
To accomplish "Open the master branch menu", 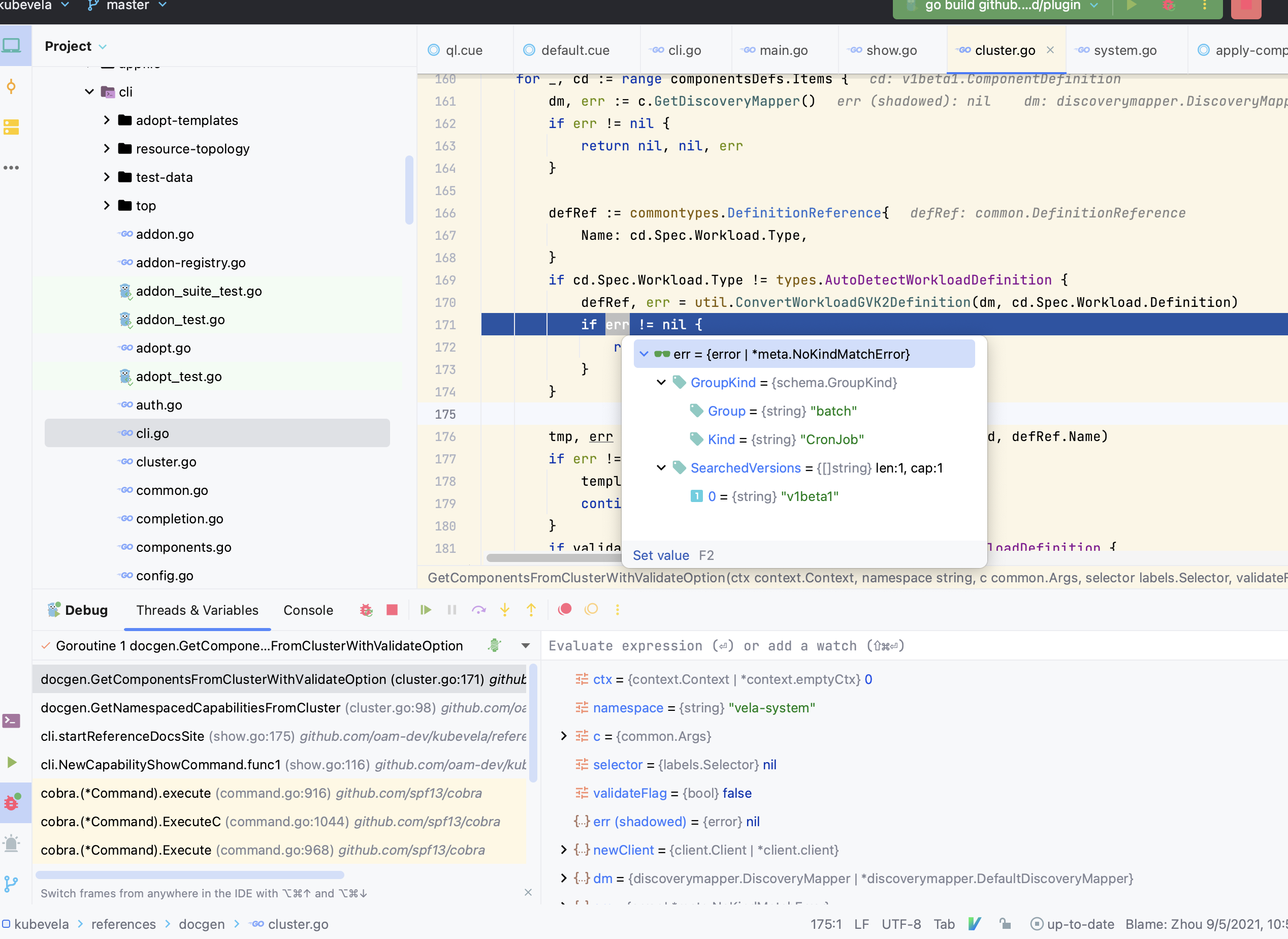I will click(127, 6).
